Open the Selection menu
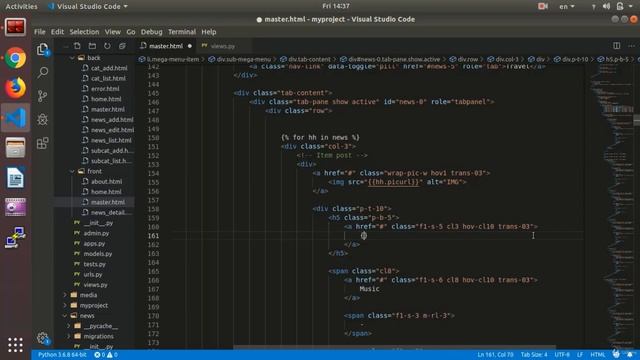This screenshot has width=640, height=360. pos(84,32)
